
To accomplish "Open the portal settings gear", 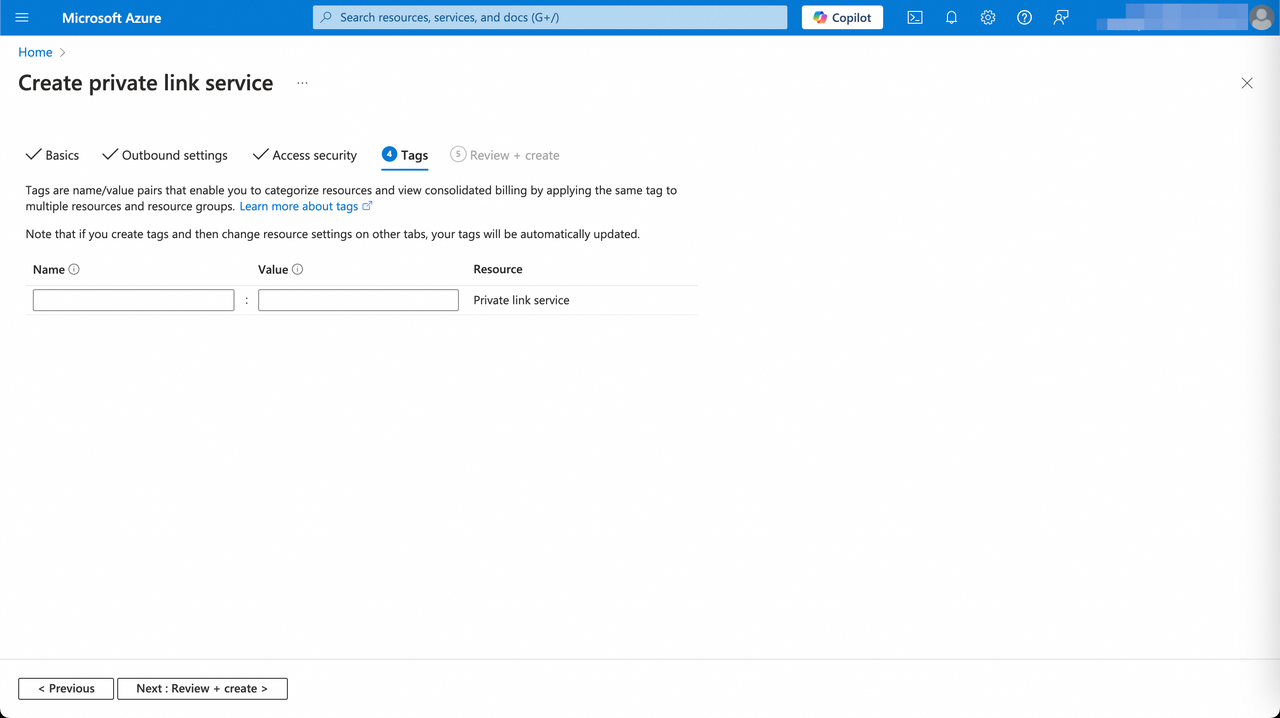I will 987,17.
